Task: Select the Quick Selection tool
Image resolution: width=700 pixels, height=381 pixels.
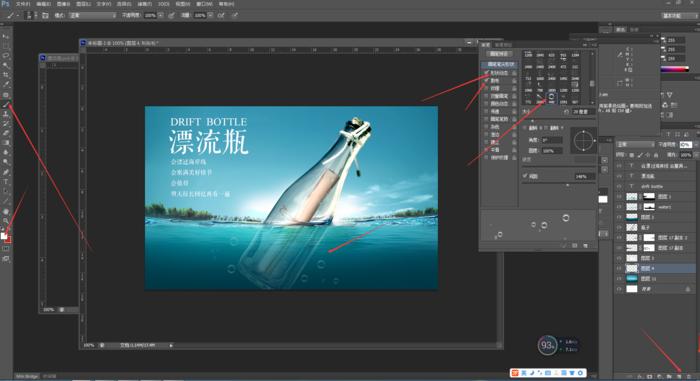Action: pos(6,65)
